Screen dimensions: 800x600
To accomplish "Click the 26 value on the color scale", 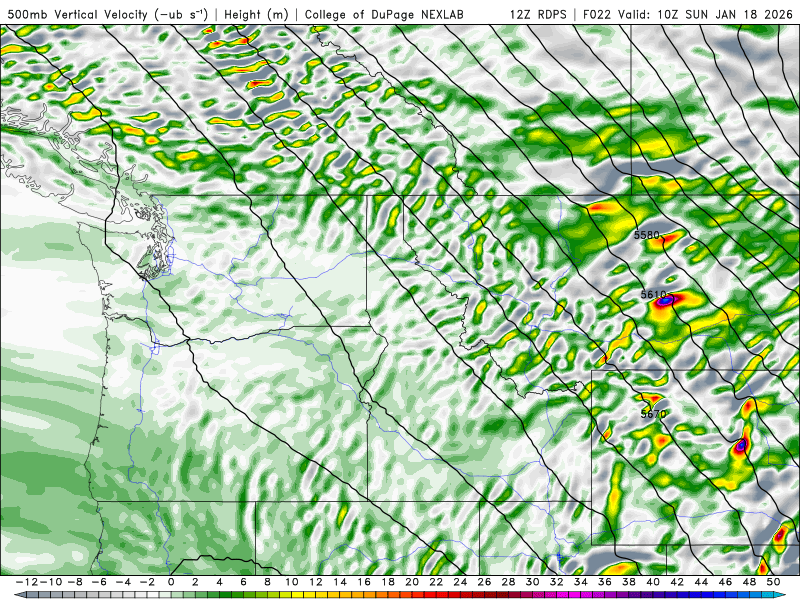I will (x=484, y=582).
